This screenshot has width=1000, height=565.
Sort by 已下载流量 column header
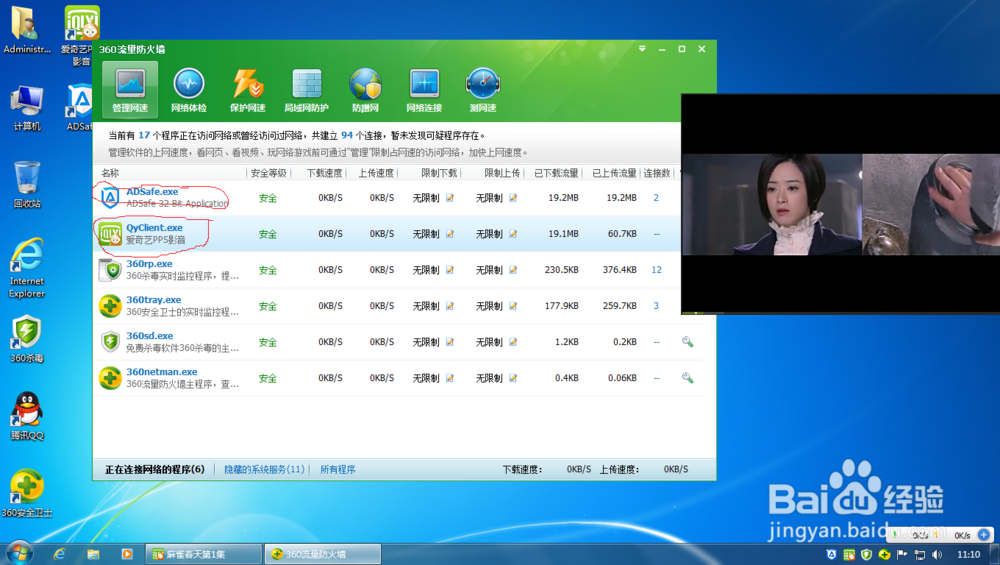pyautogui.click(x=556, y=173)
